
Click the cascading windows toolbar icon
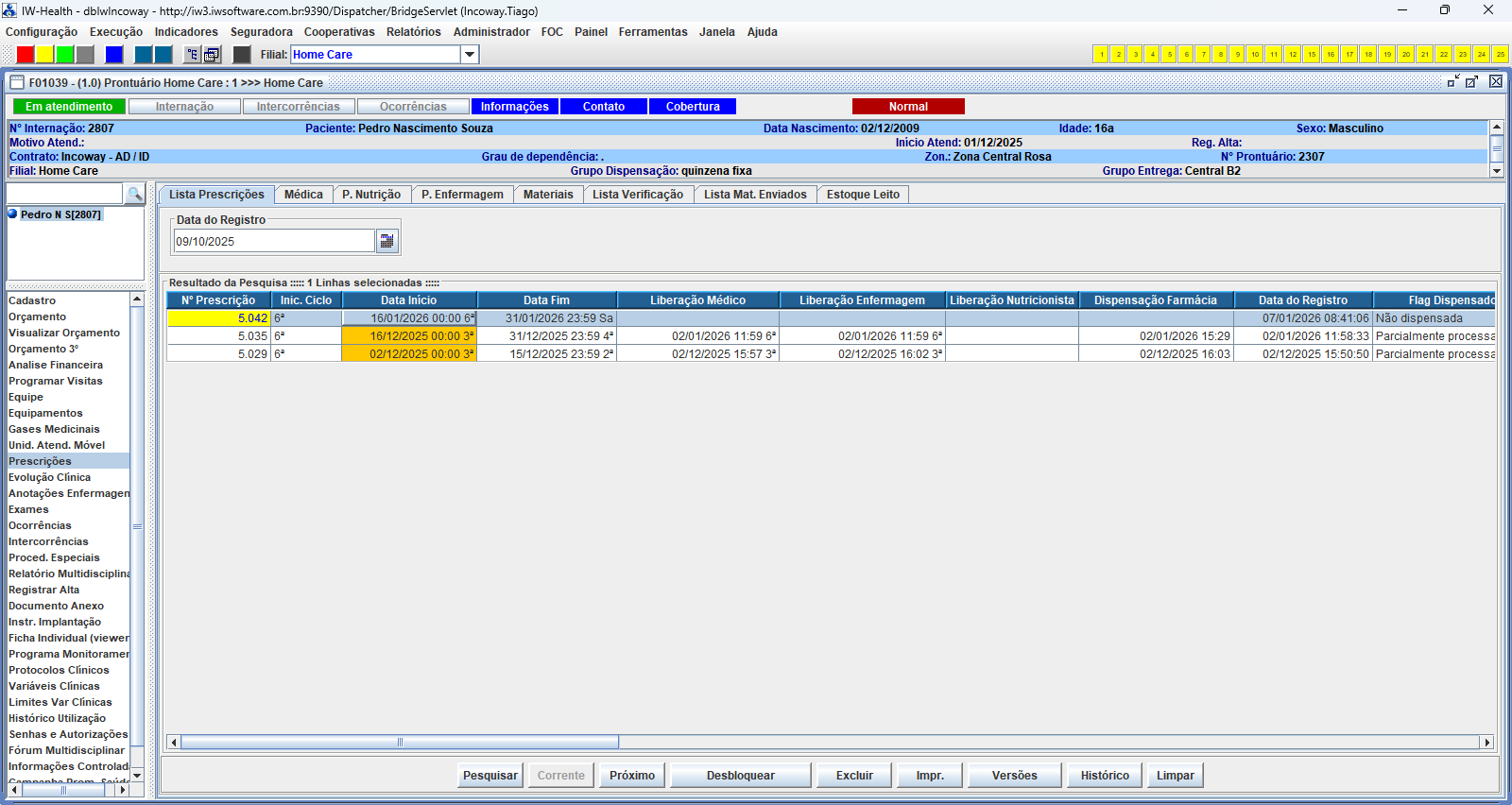click(x=213, y=55)
